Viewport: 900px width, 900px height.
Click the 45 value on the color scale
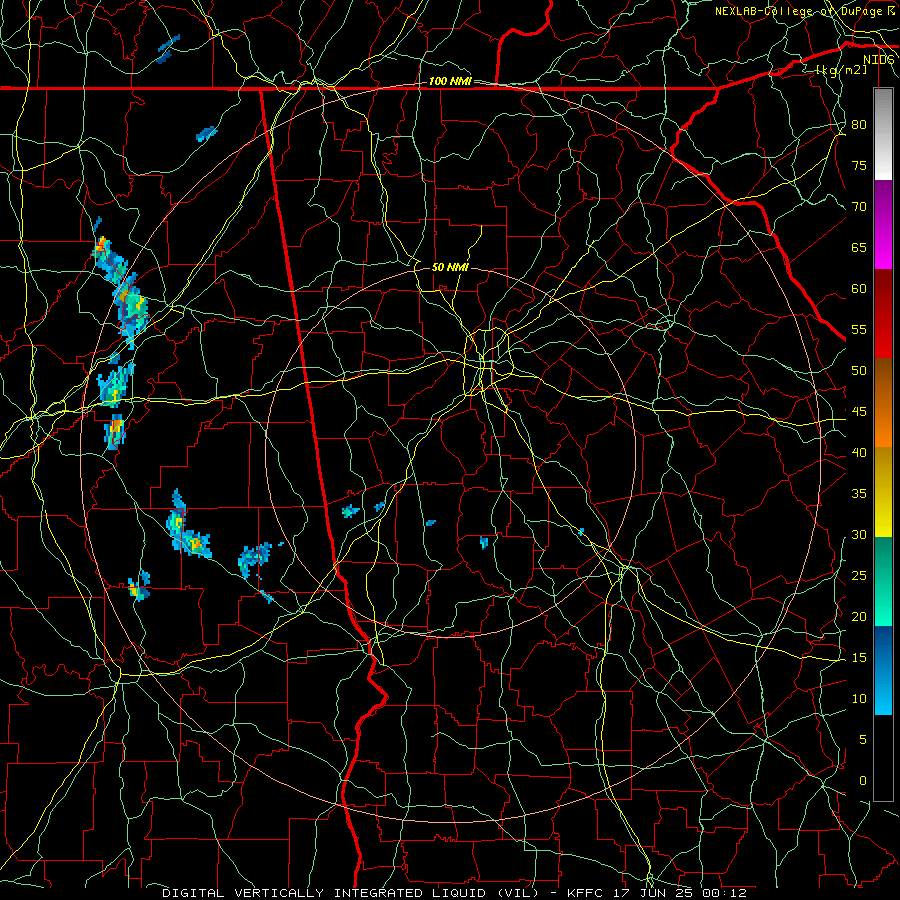point(859,412)
